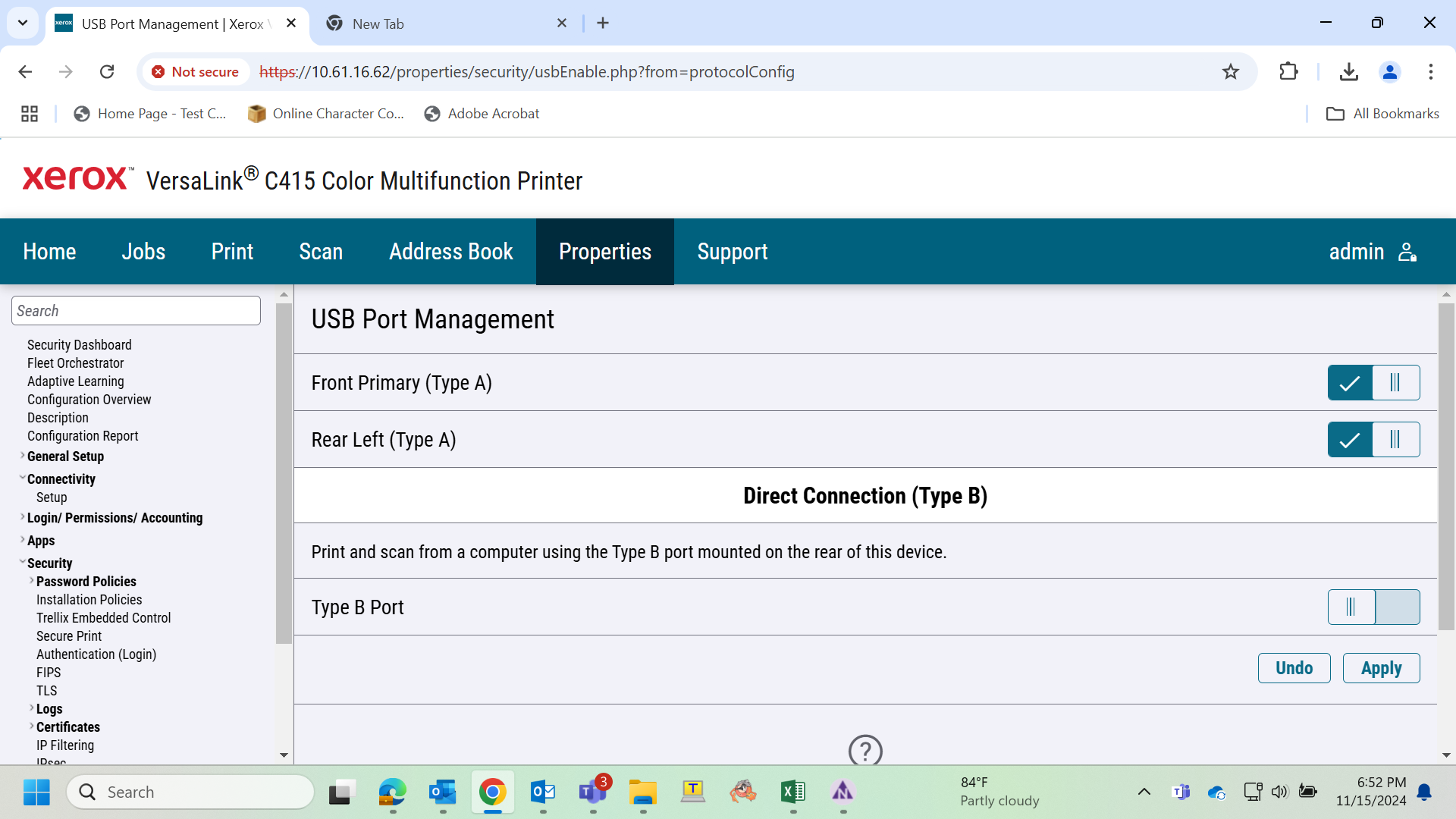
Task: Toggle the Rear Left (Type A) switch
Action: click(1373, 440)
